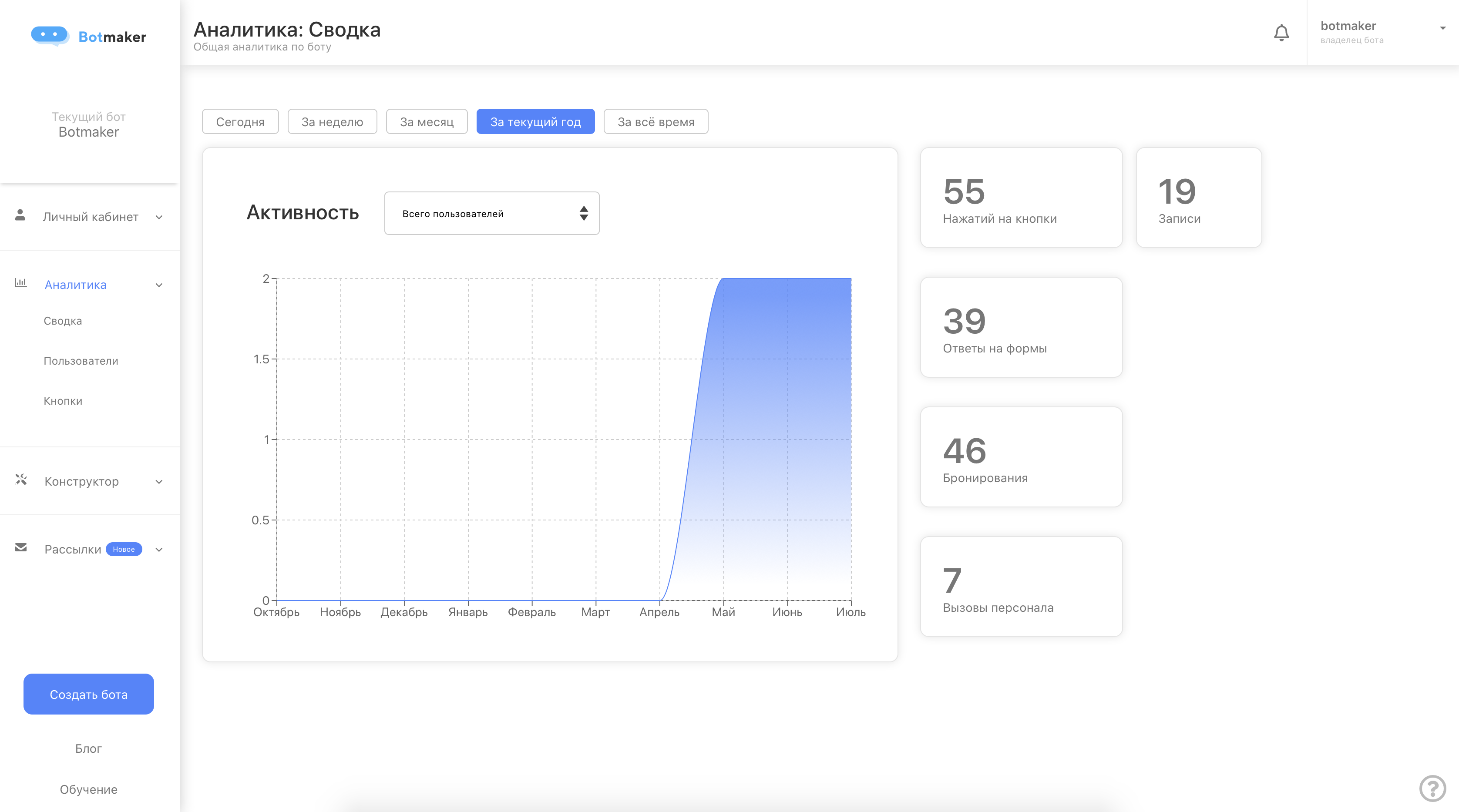Click the Ноябрь label on chart axis

(x=340, y=613)
